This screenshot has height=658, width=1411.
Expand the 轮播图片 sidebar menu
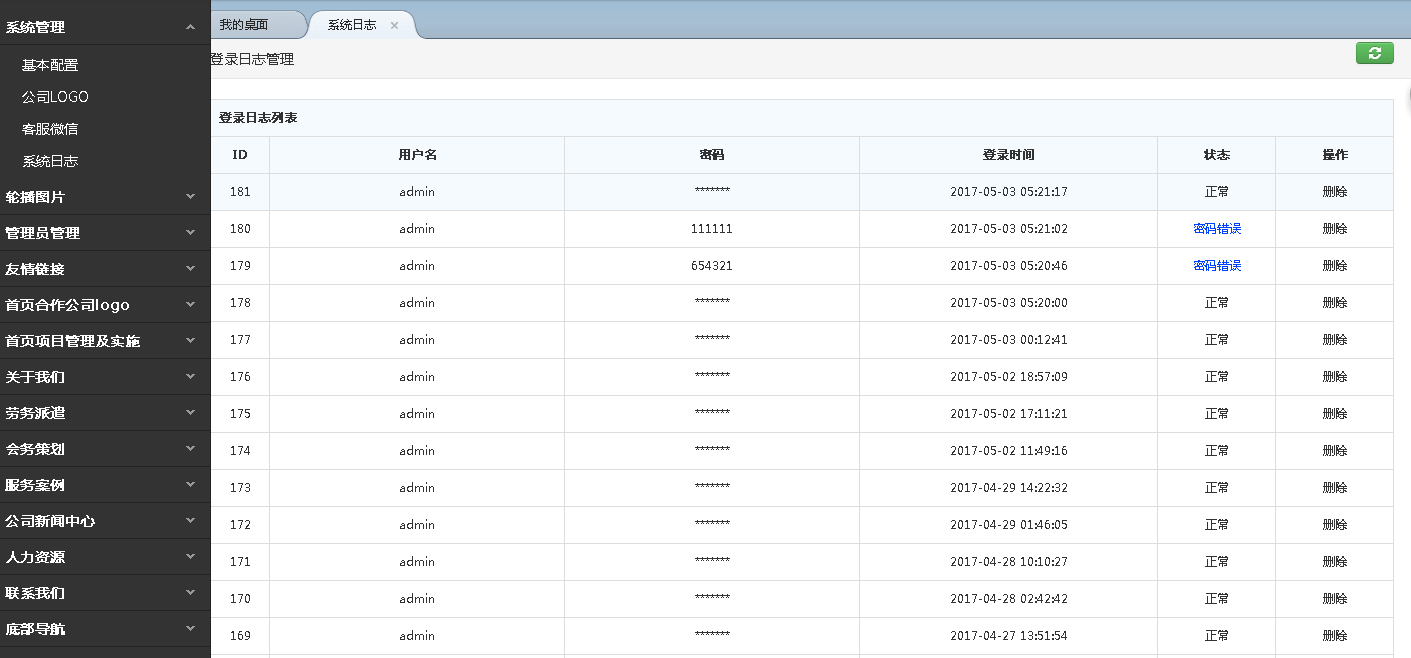point(190,197)
